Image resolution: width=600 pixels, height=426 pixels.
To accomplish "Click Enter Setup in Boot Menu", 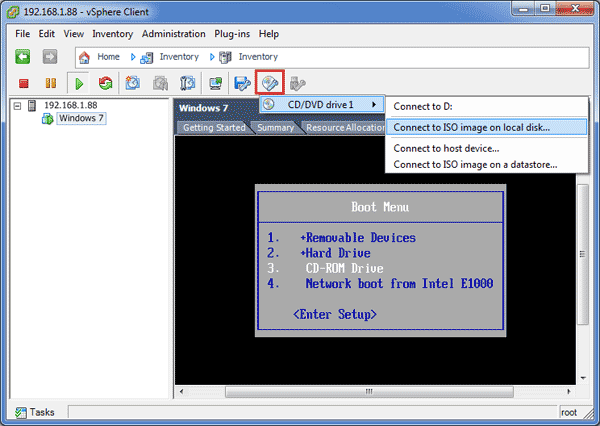I will 335,314.
